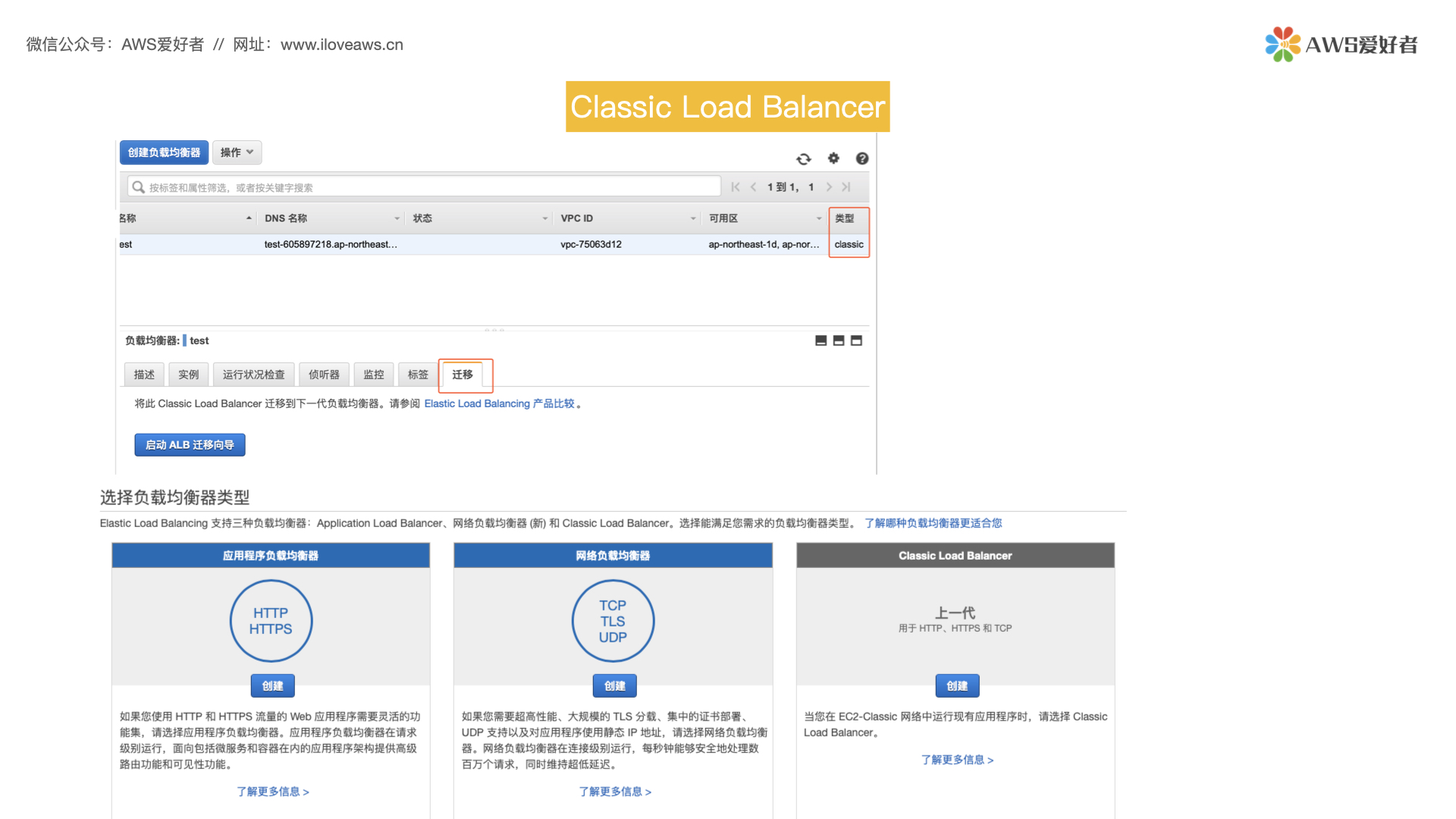Open the settings gear icon
1456x819 pixels.
click(833, 158)
